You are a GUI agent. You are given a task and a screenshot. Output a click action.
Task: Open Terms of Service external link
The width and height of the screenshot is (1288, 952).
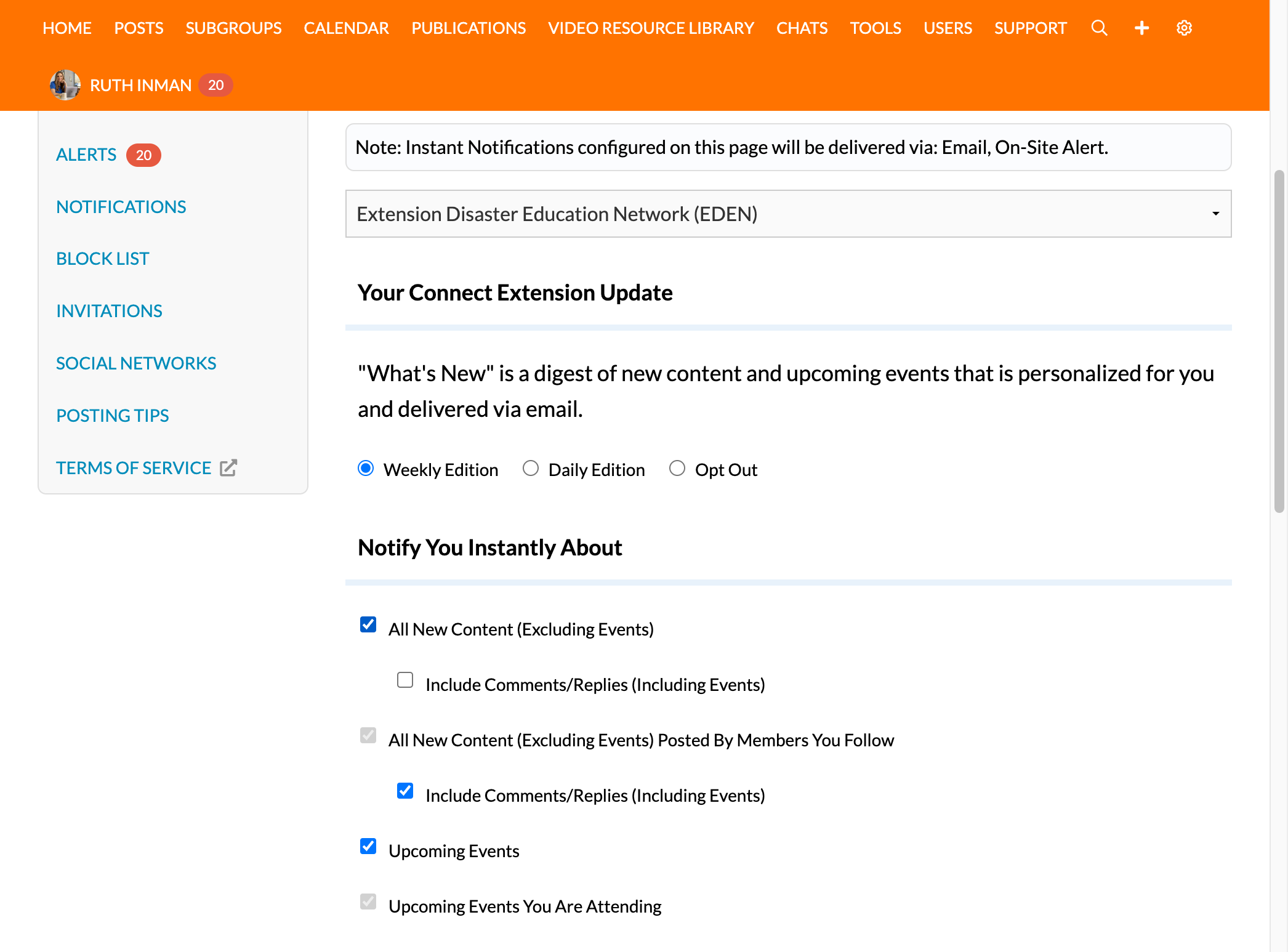point(147,468)
